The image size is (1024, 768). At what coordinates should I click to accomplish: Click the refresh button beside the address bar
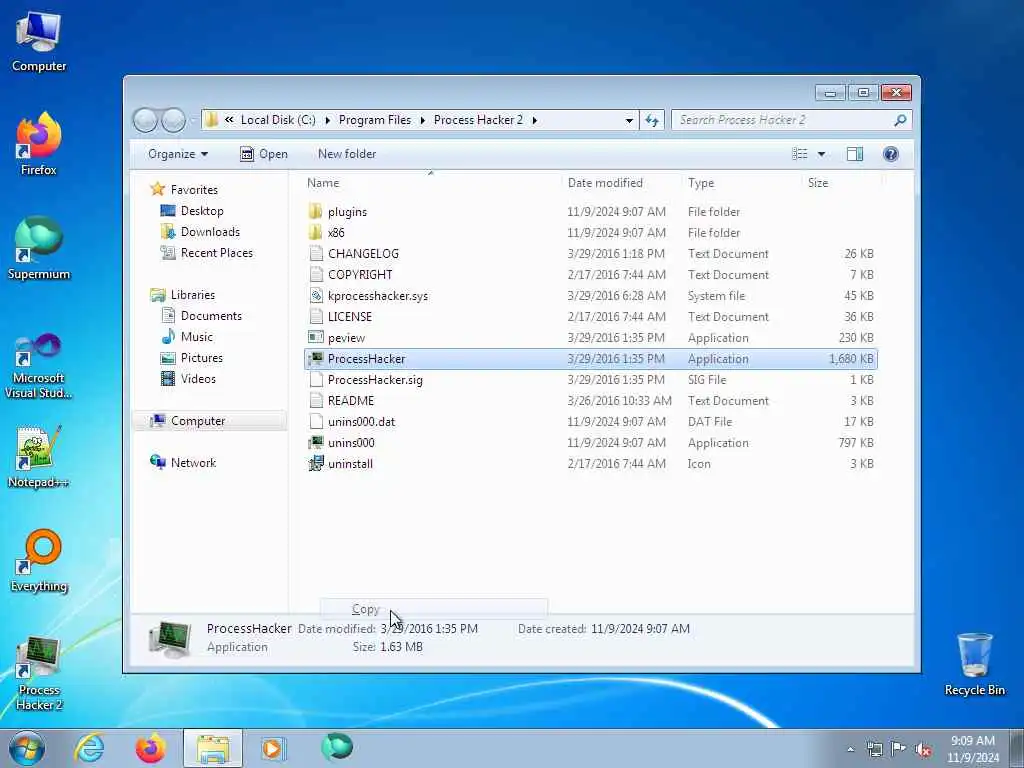pos(652,120)
